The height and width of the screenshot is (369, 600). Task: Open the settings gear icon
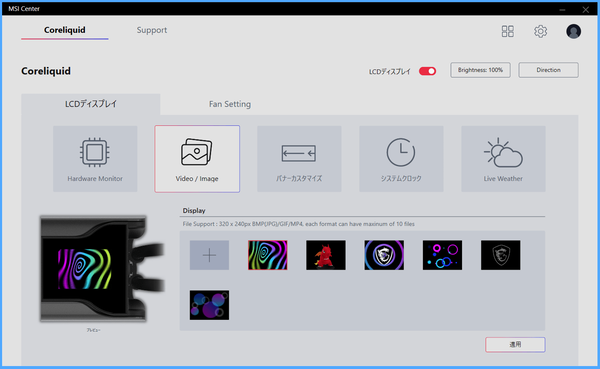click(x=540, y=31)
